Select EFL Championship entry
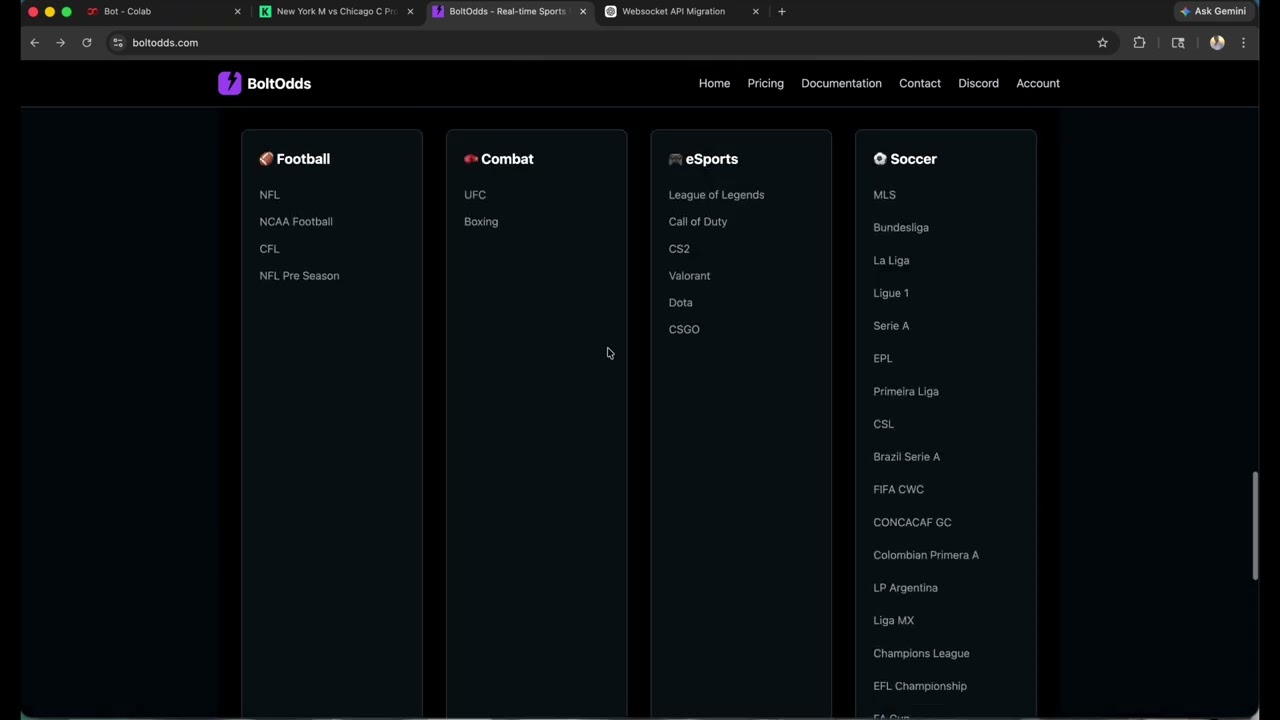Image resolution: width=1280 pixels, height=720 pixels. click(x=920, y=686)
